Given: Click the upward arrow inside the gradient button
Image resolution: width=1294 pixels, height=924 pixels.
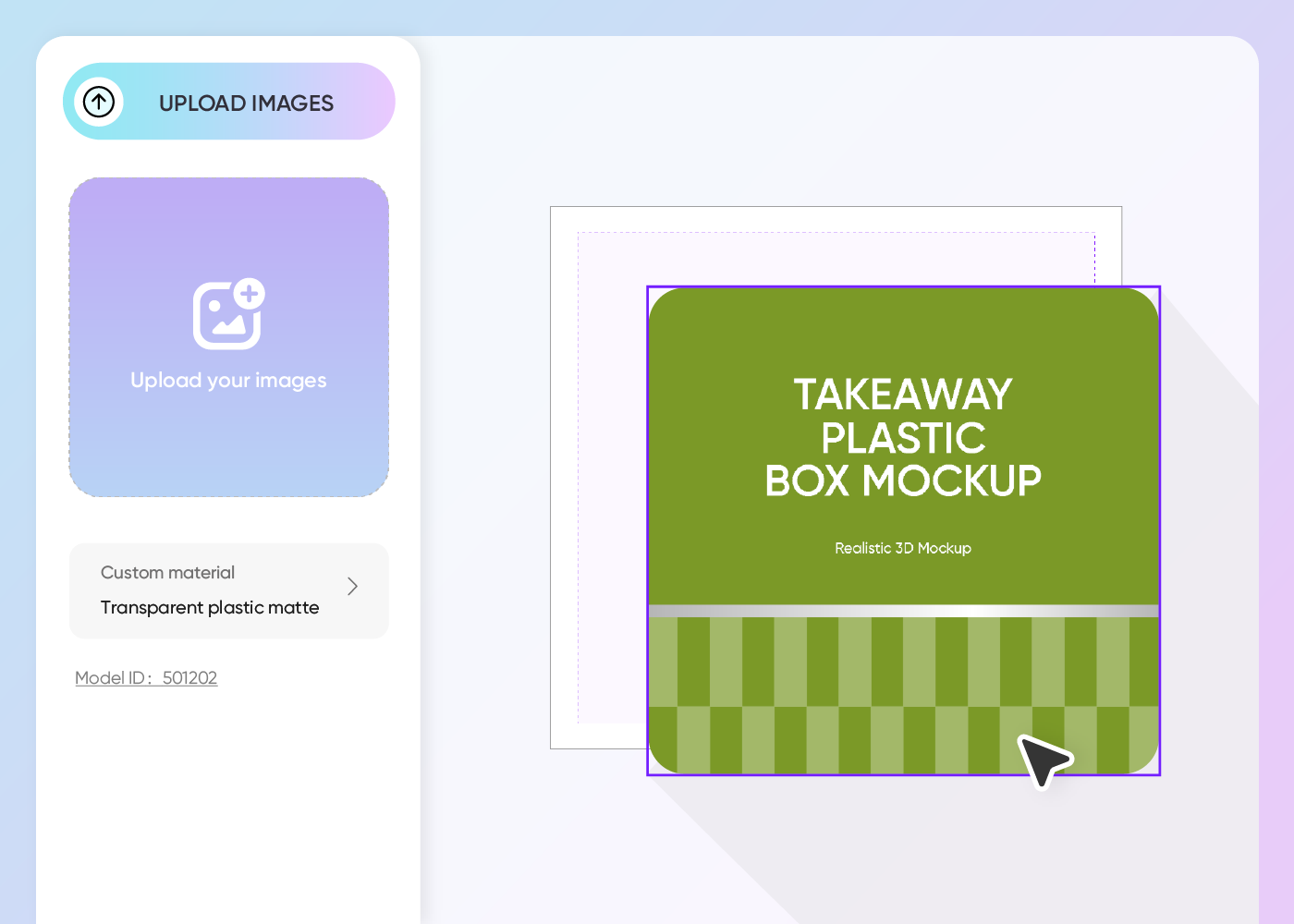Looking at the screenshot, I should click(99, 102).
